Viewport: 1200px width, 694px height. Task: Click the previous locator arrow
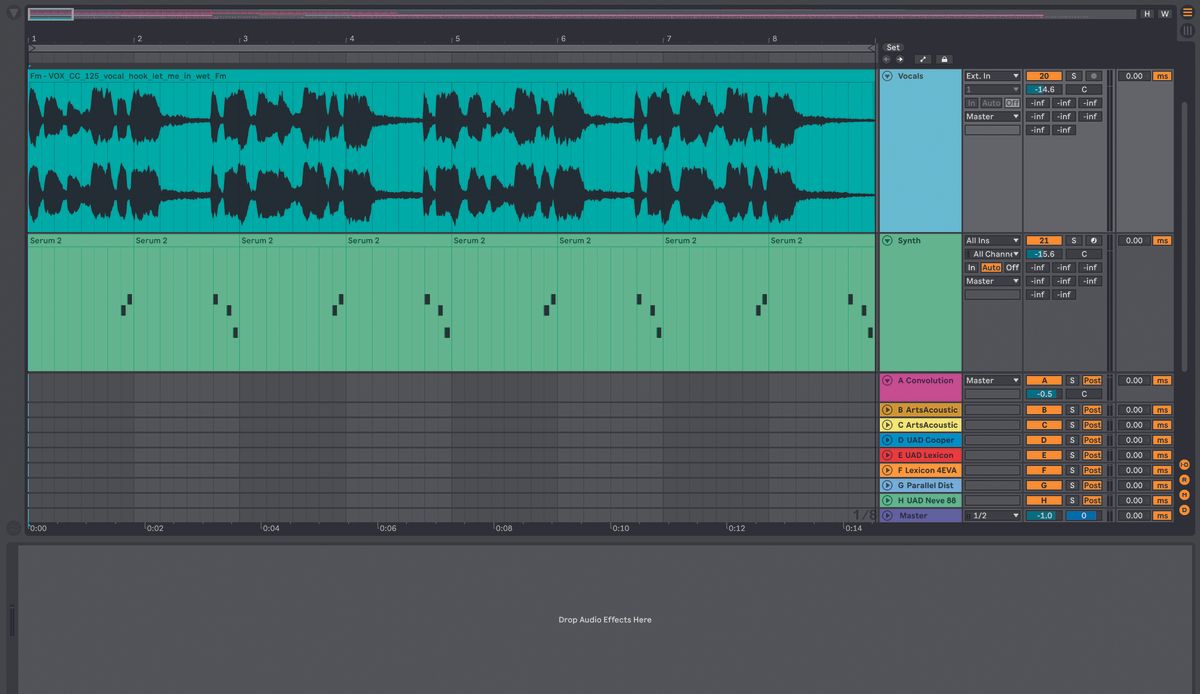[x=885, y=59]
